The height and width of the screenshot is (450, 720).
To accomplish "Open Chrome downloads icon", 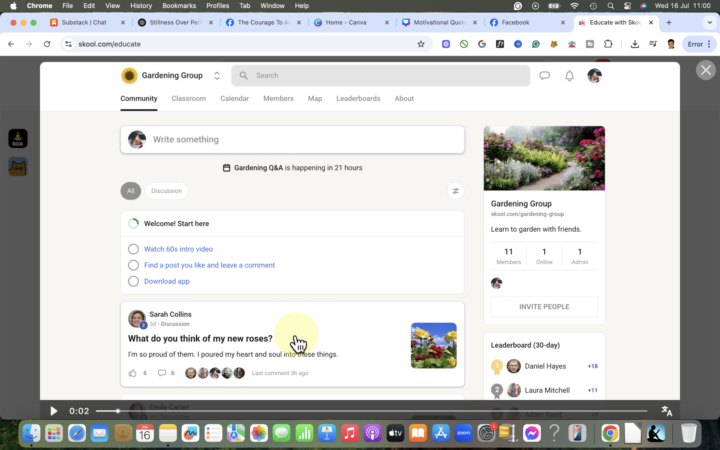I will [635, 44].
